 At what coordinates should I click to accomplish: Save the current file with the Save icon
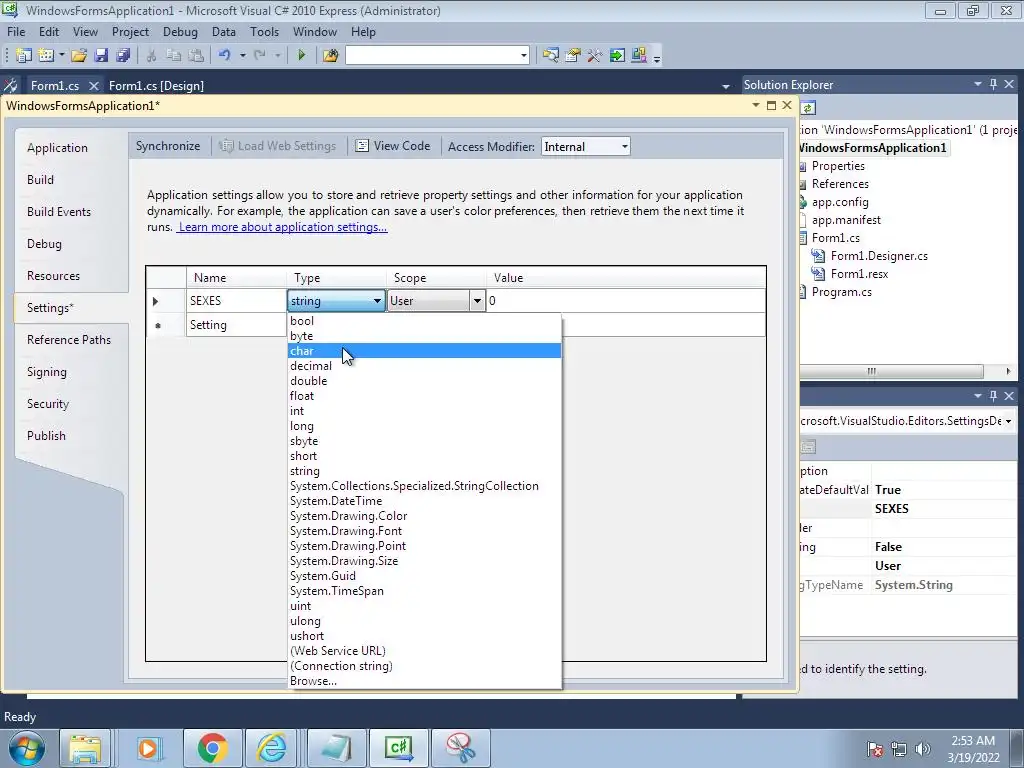point(101,56)
